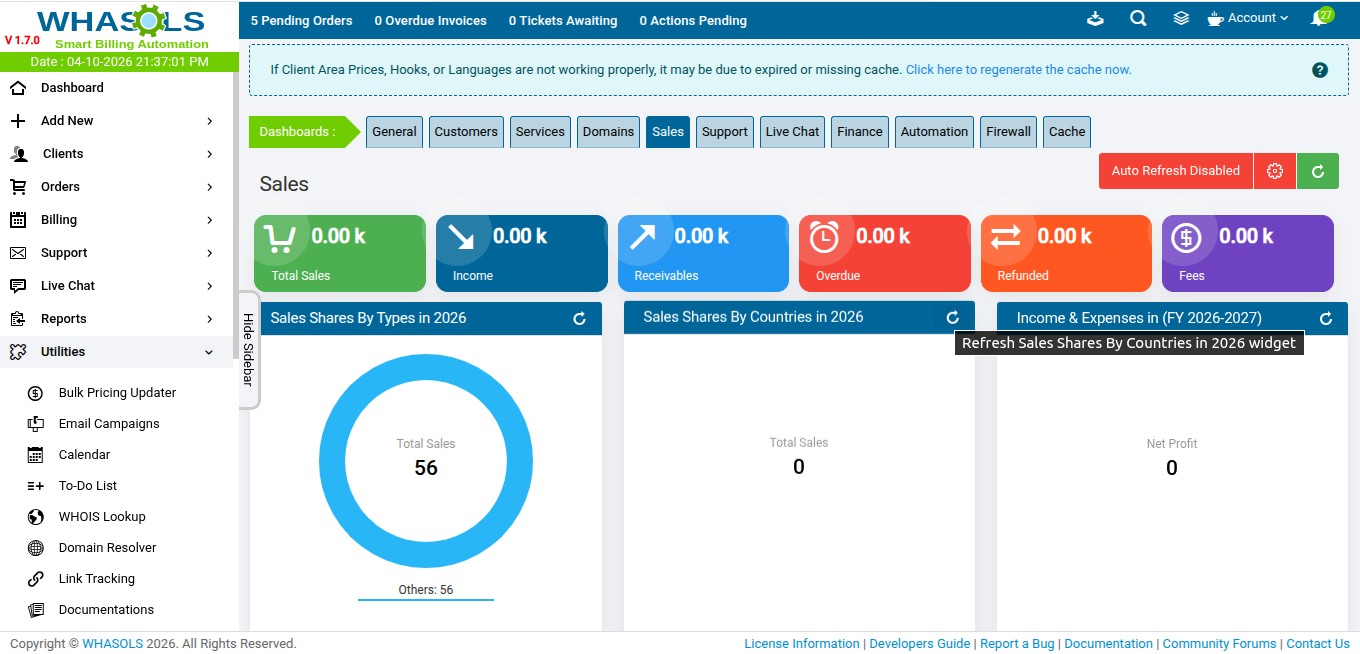
Task: Click the help question mark icon
Action: pos(1319,70)
